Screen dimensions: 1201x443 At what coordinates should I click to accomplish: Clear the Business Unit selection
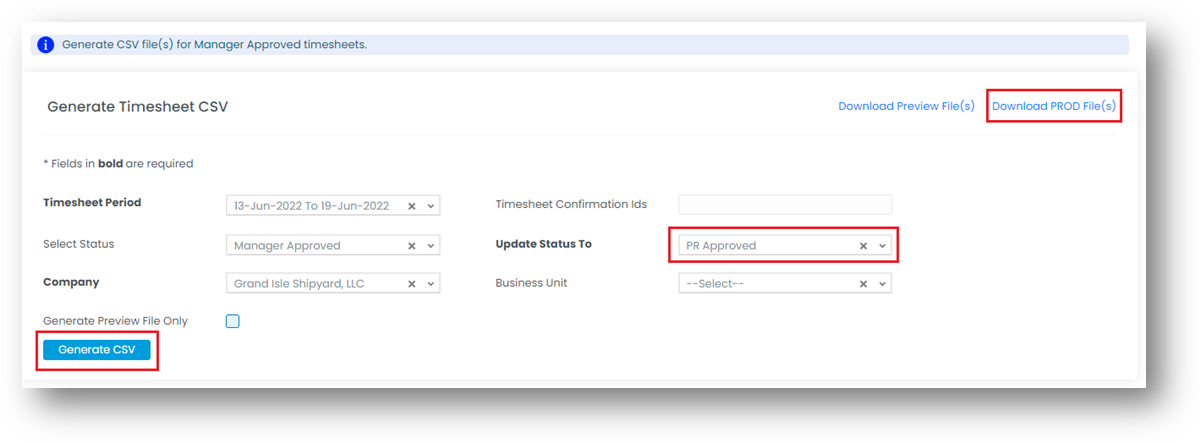863,284
